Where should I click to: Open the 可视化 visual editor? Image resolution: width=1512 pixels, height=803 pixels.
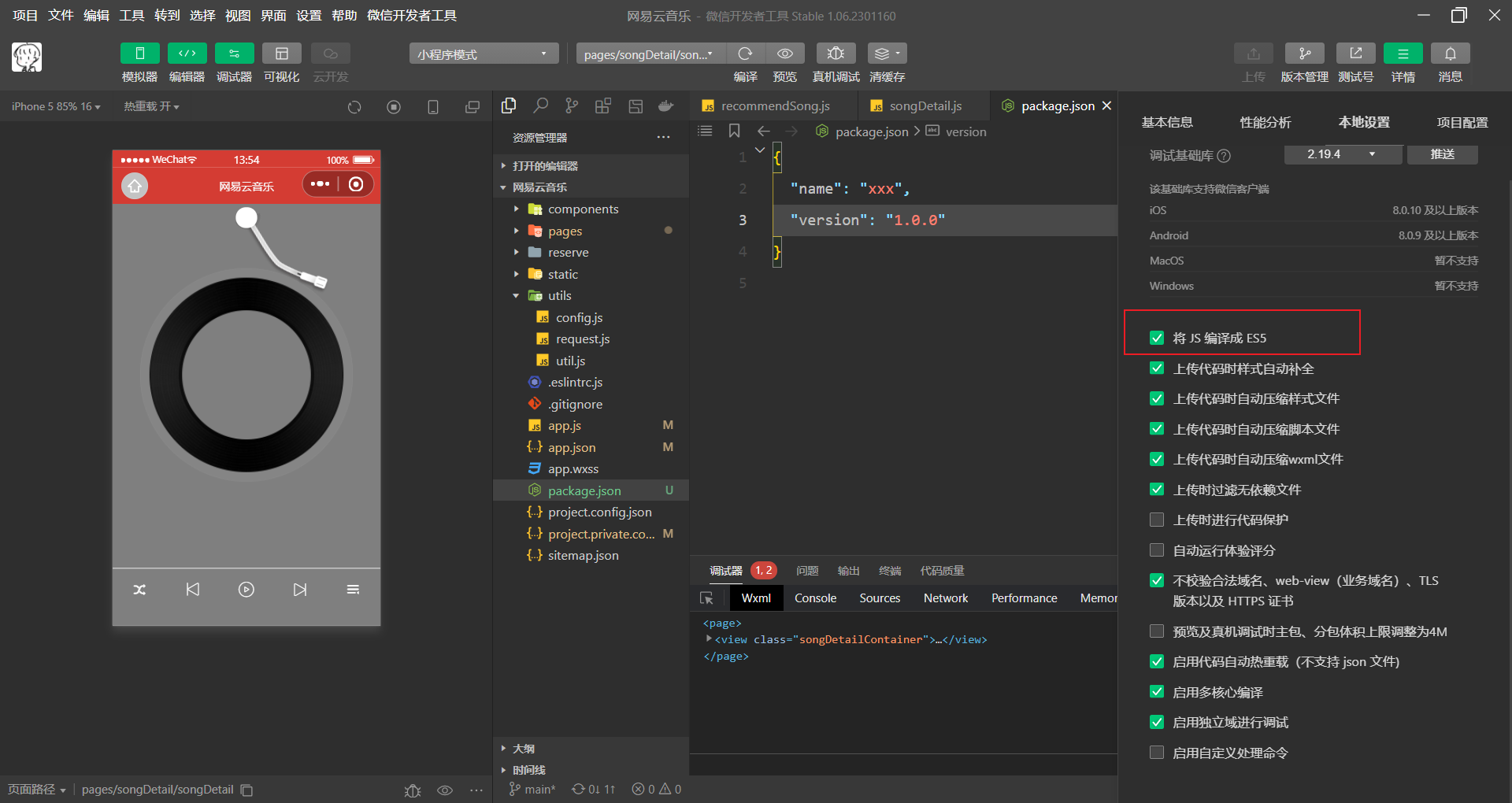pos(281,54)
